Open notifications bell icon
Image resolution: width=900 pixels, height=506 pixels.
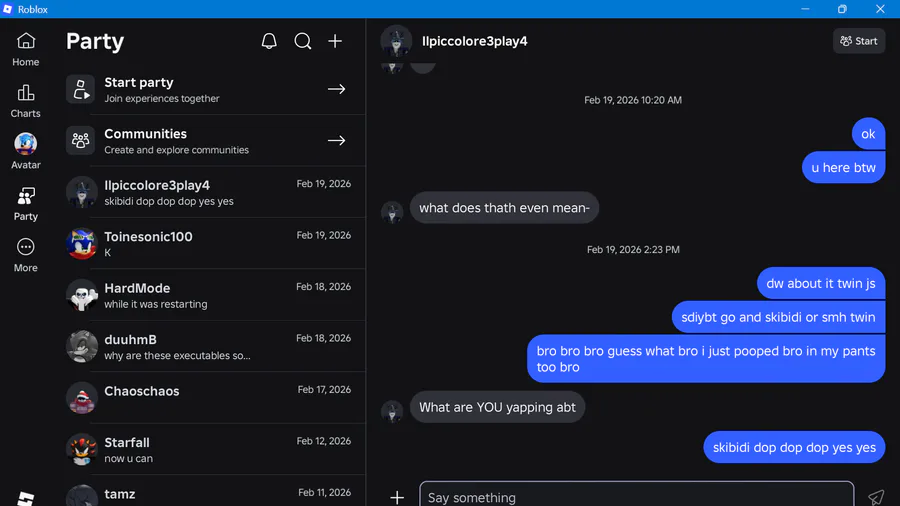point(269,41)
